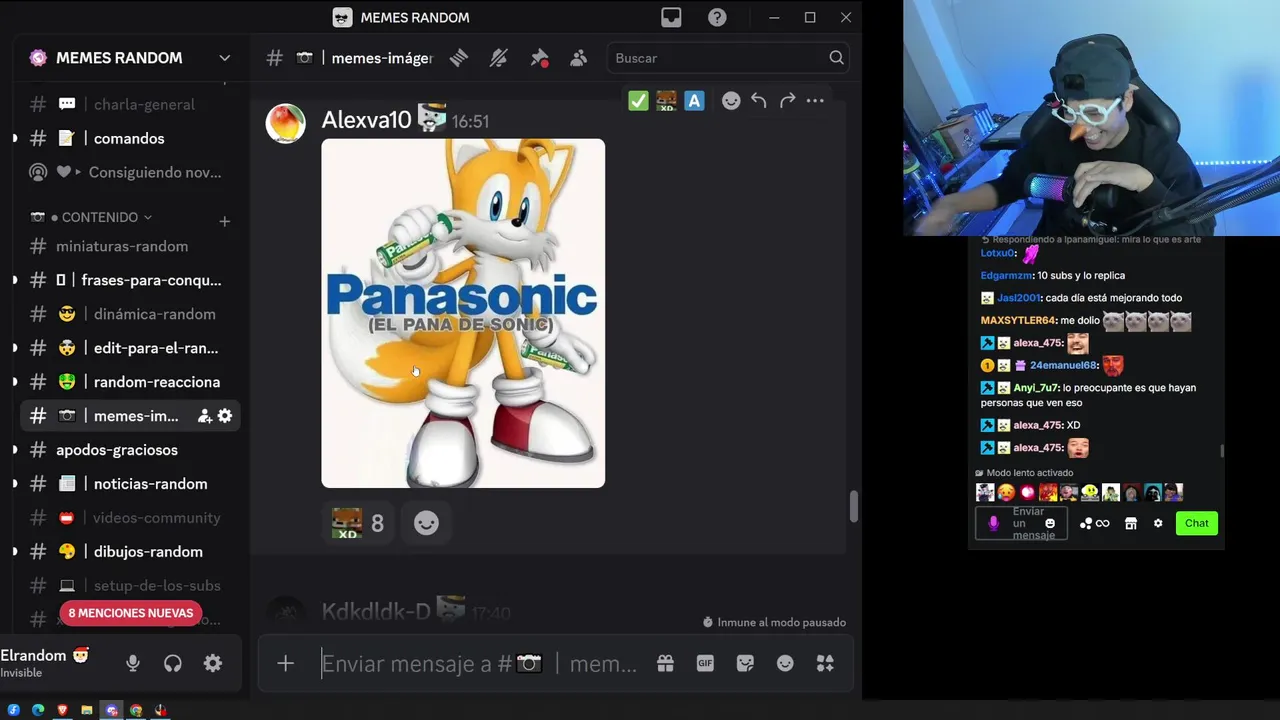Show pinned messages in channel
Image resolution: width=1280 pixels, height=720 pixels.
(x=539, y=58)
